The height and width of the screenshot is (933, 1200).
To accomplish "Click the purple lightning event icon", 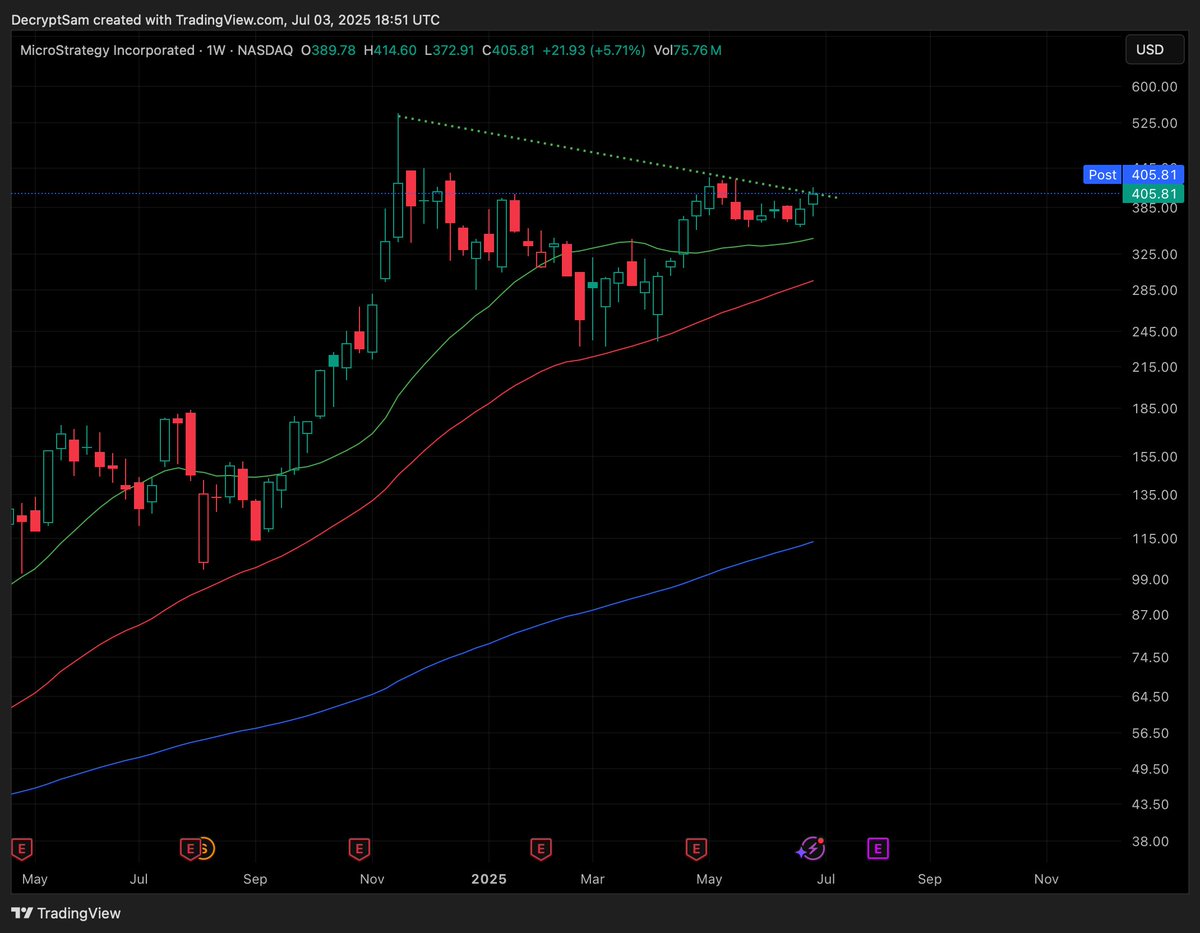I will (x=811, y=849).
